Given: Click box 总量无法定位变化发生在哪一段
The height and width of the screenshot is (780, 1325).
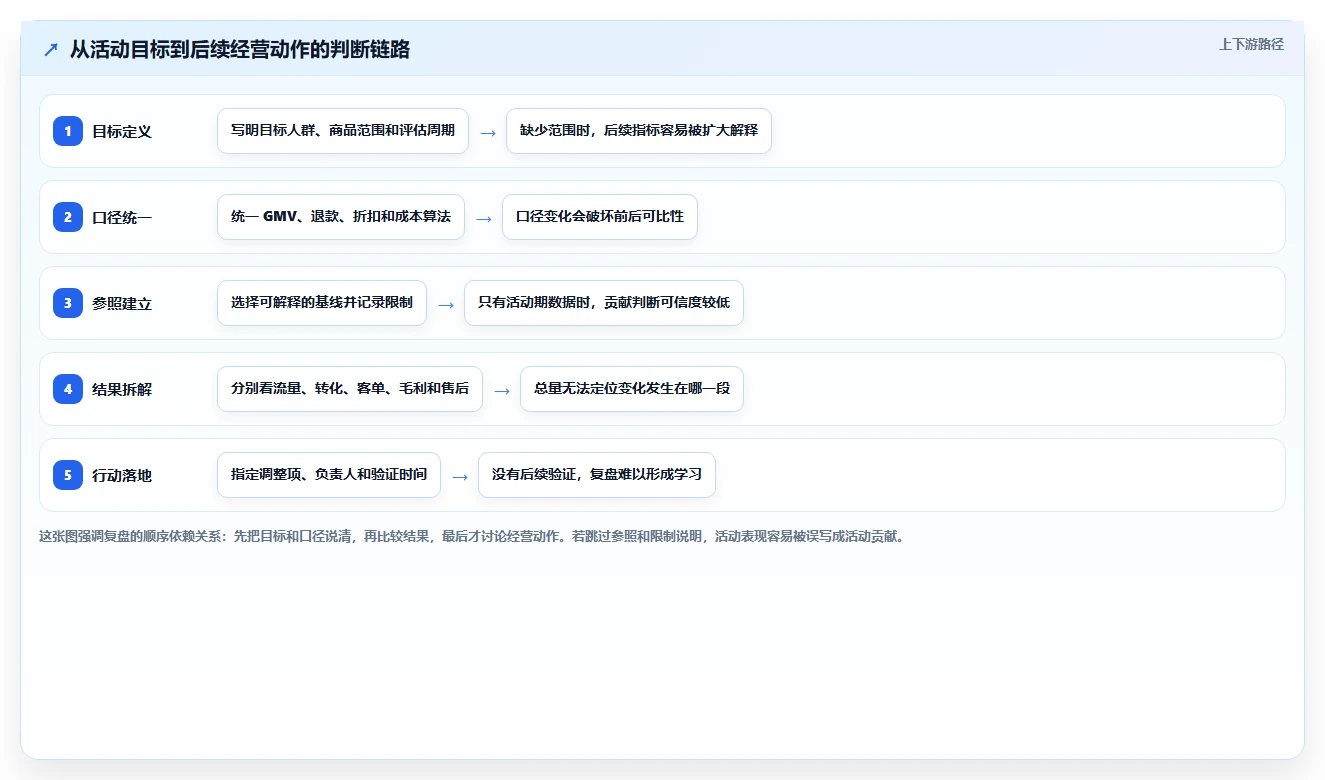Looking at the screenshot, I should 632,389.
